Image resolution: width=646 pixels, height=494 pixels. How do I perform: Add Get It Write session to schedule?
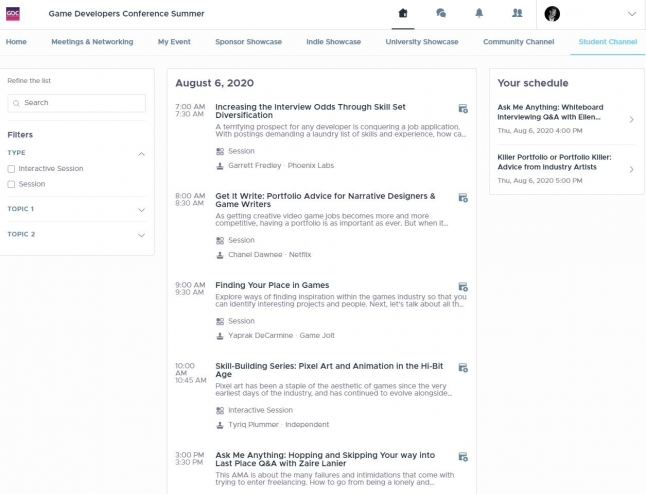462,198
